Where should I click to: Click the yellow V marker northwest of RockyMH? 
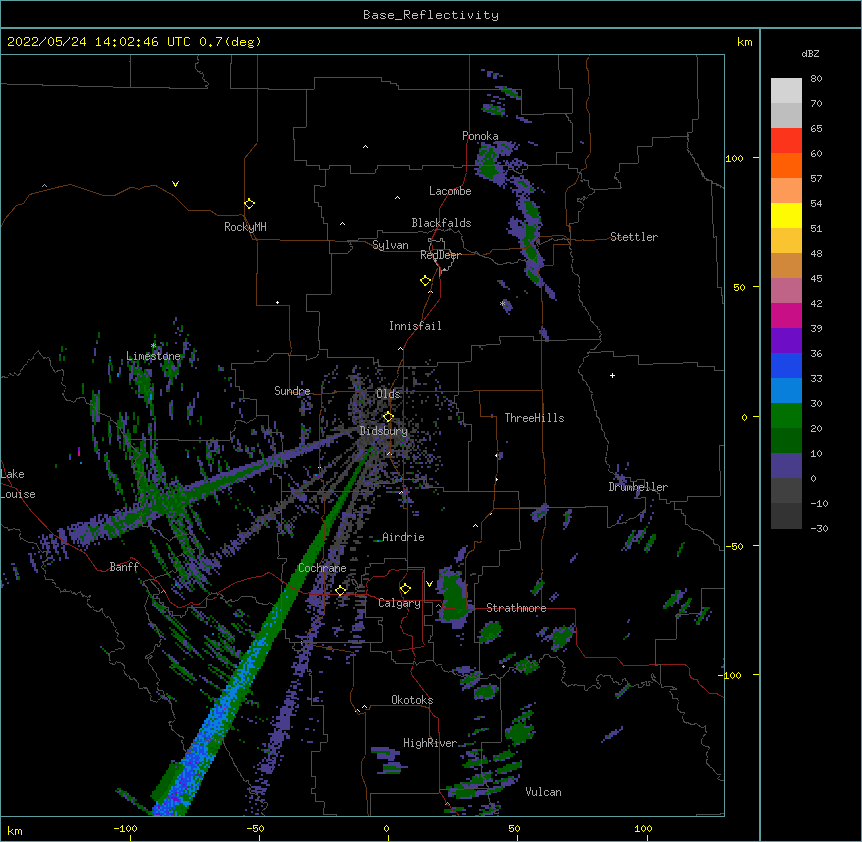(175, 184)
